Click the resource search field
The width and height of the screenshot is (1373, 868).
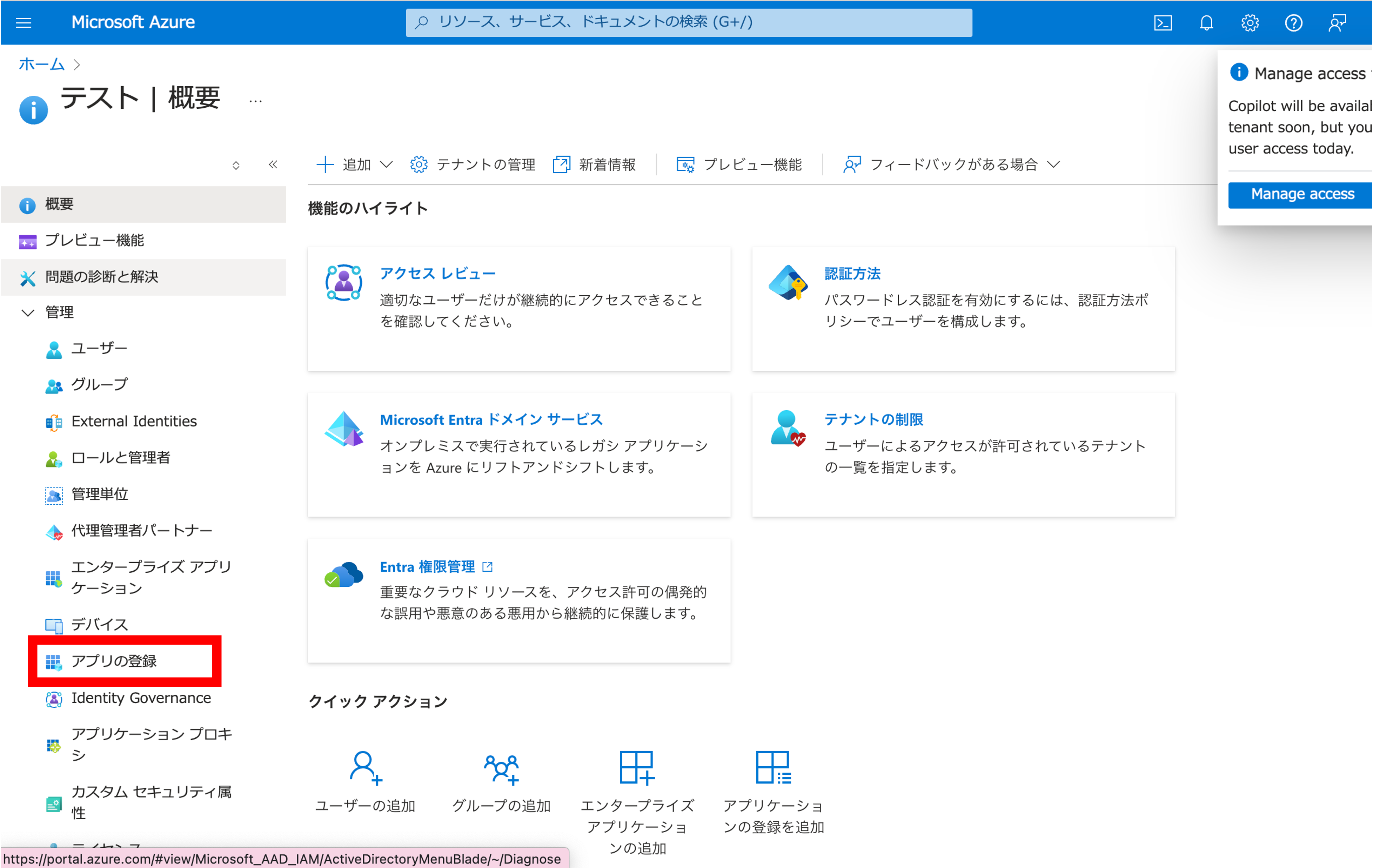point(689,23)
